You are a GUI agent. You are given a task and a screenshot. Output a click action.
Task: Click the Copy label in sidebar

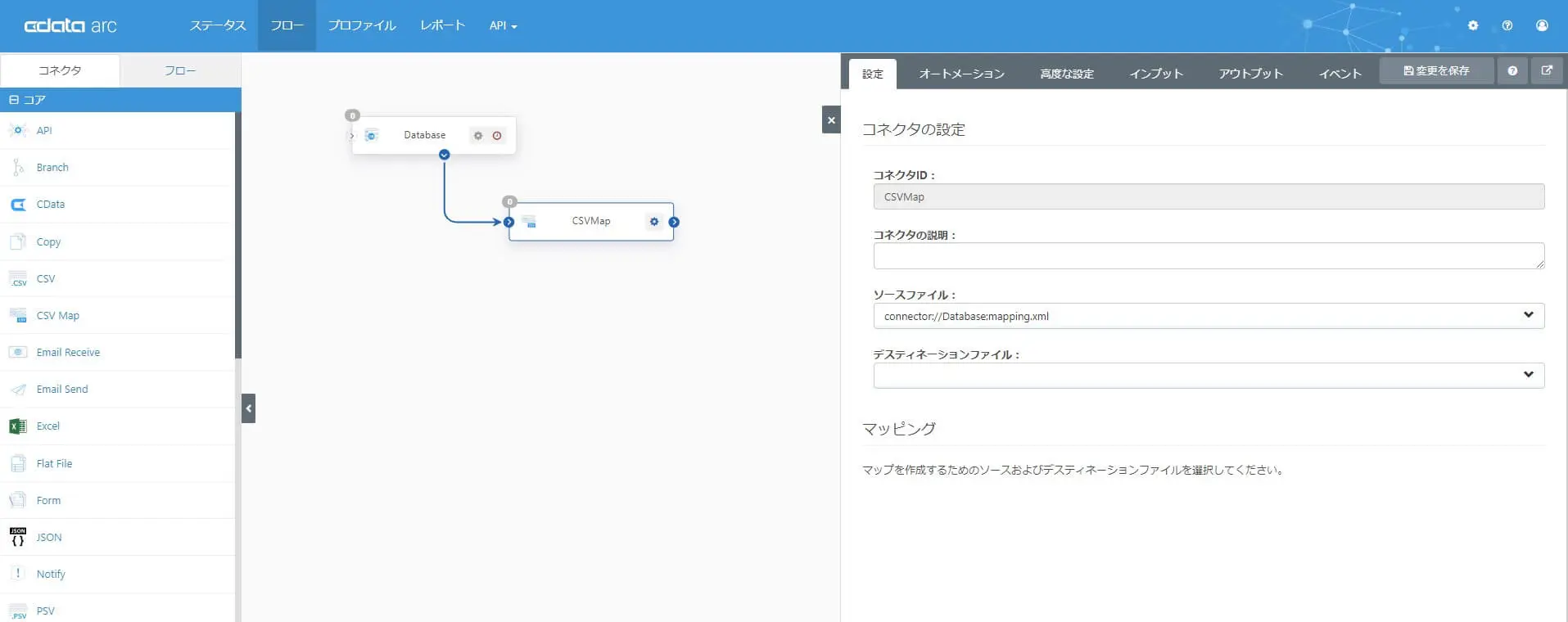[x=48, y=242]
